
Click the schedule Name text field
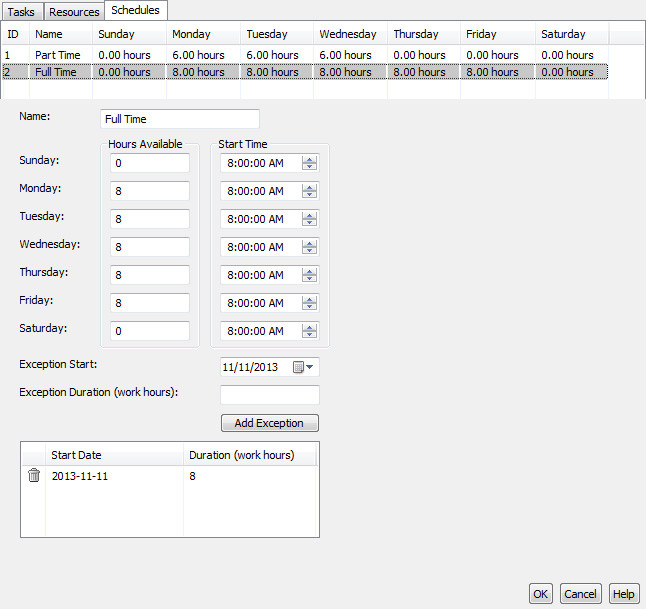180,119
